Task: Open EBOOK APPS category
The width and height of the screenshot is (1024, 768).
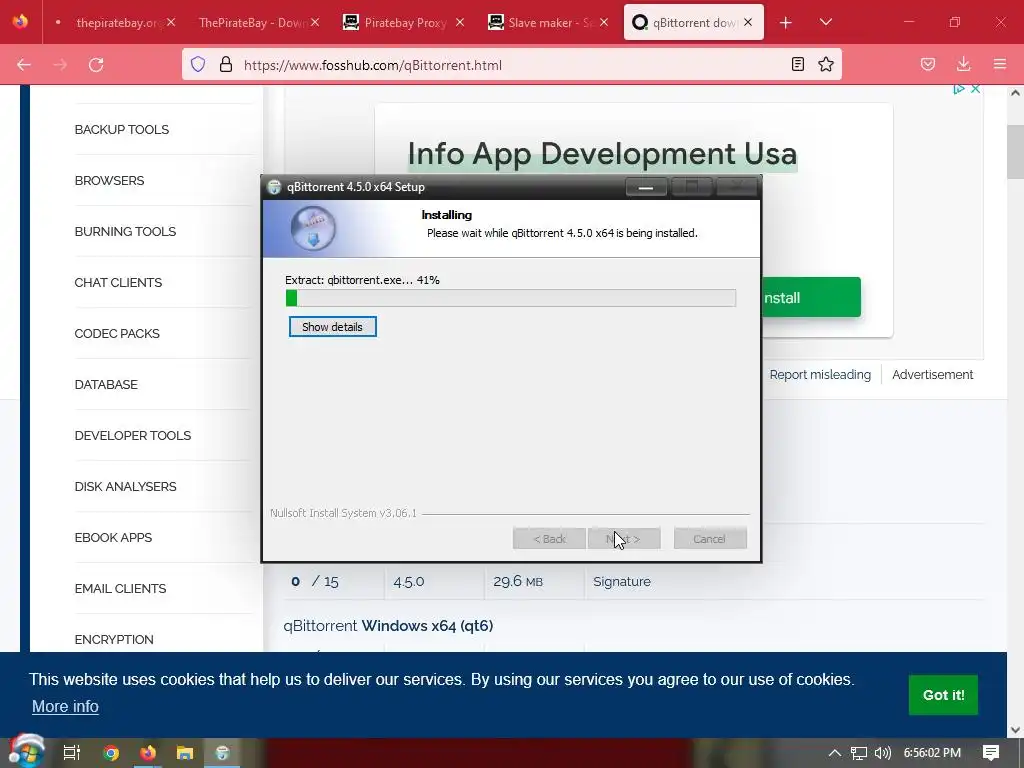Action: click(113, 537)
